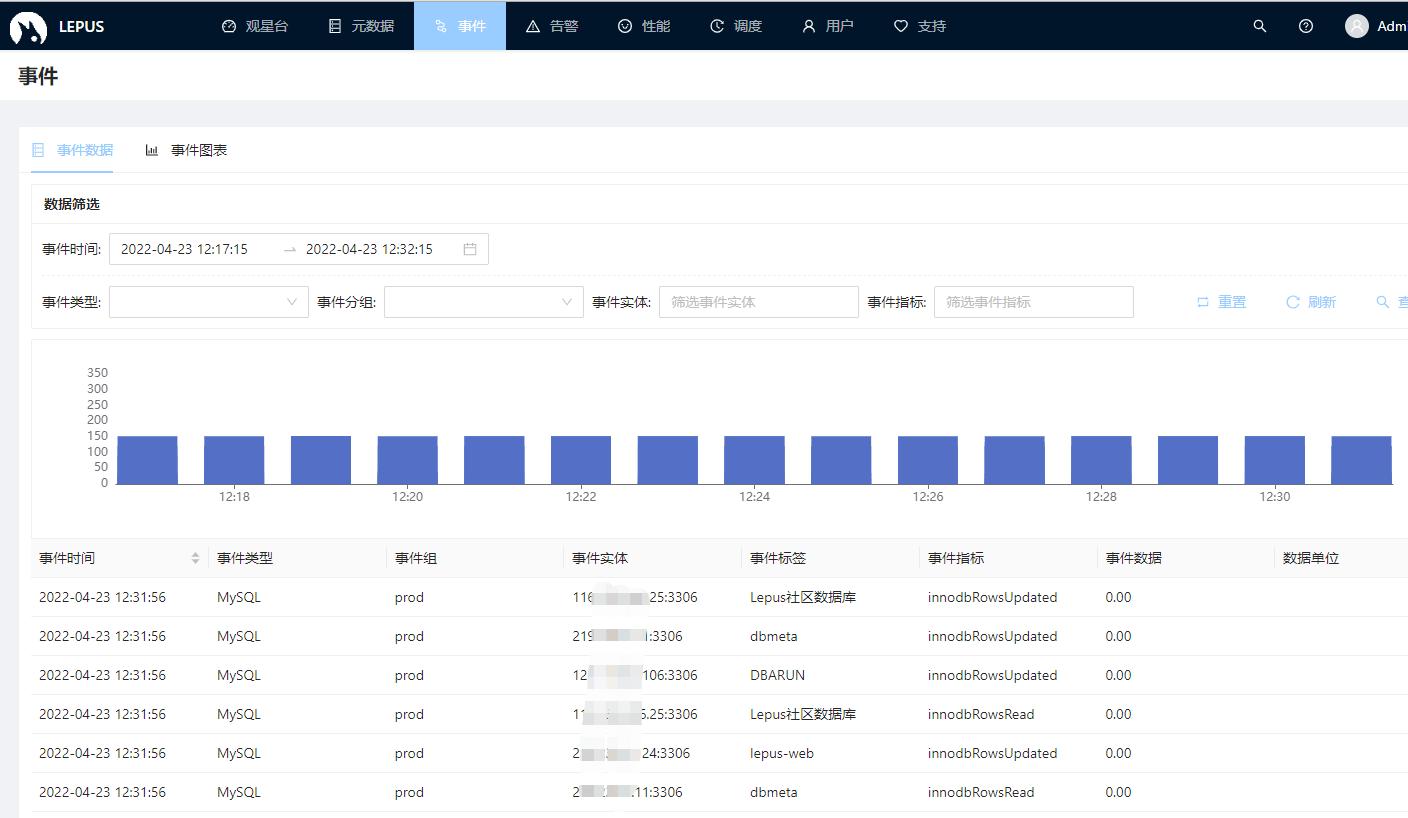Open the Admin user avatar
The image size is (1408, 818).
click(1357, 26)
